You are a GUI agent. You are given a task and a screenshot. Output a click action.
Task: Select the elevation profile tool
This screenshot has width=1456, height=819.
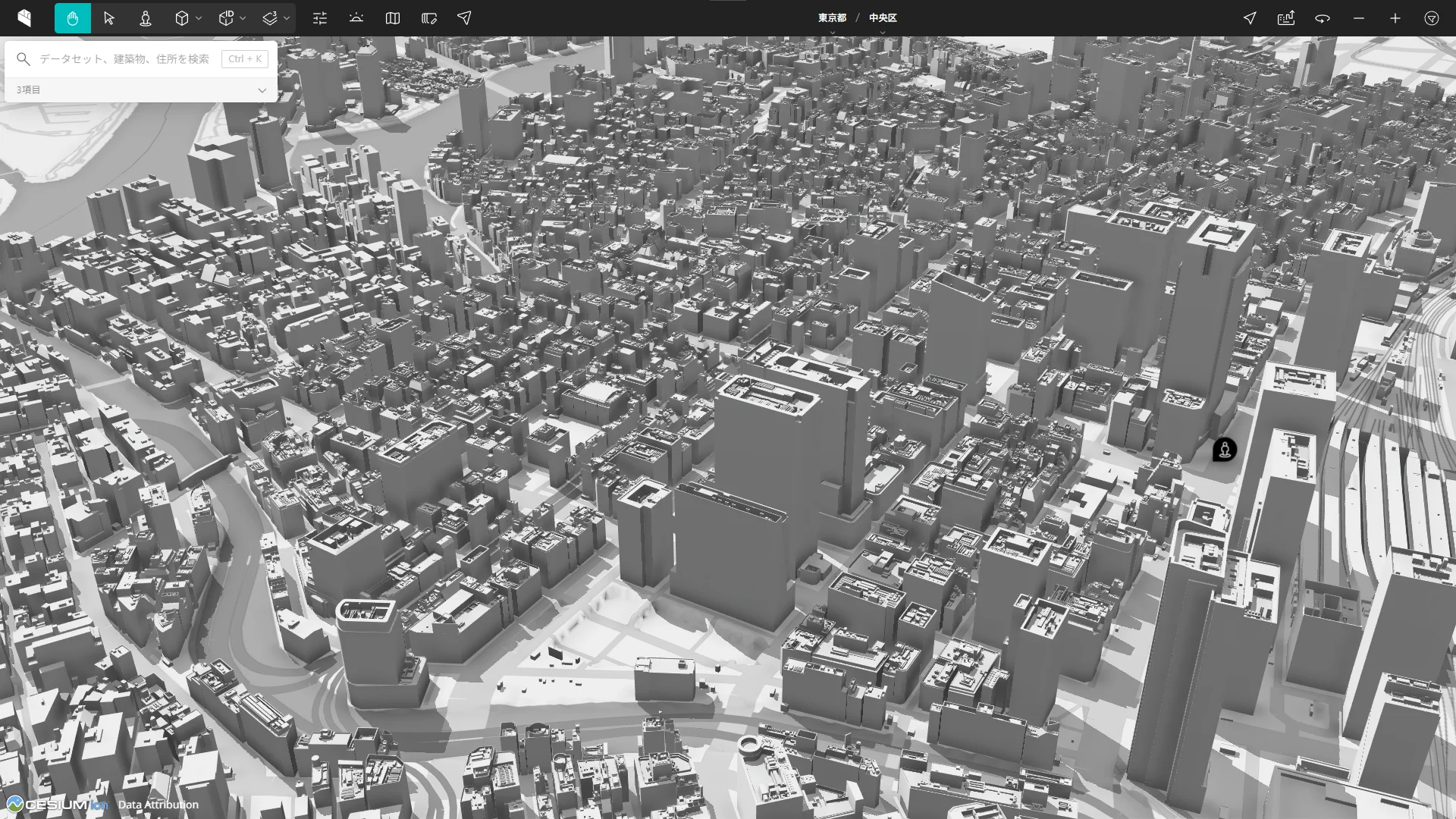[1286, 17]
